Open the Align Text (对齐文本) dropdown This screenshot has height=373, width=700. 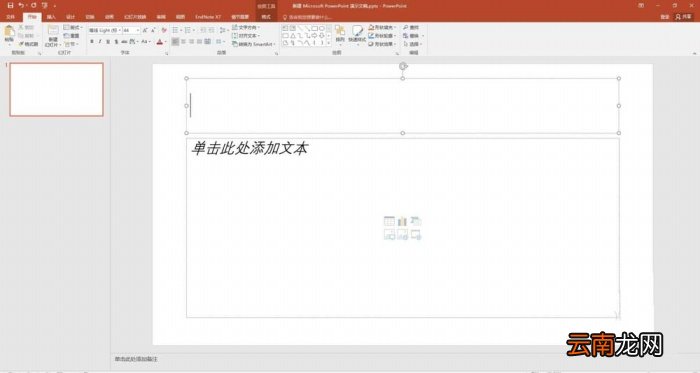click(246, 36)
